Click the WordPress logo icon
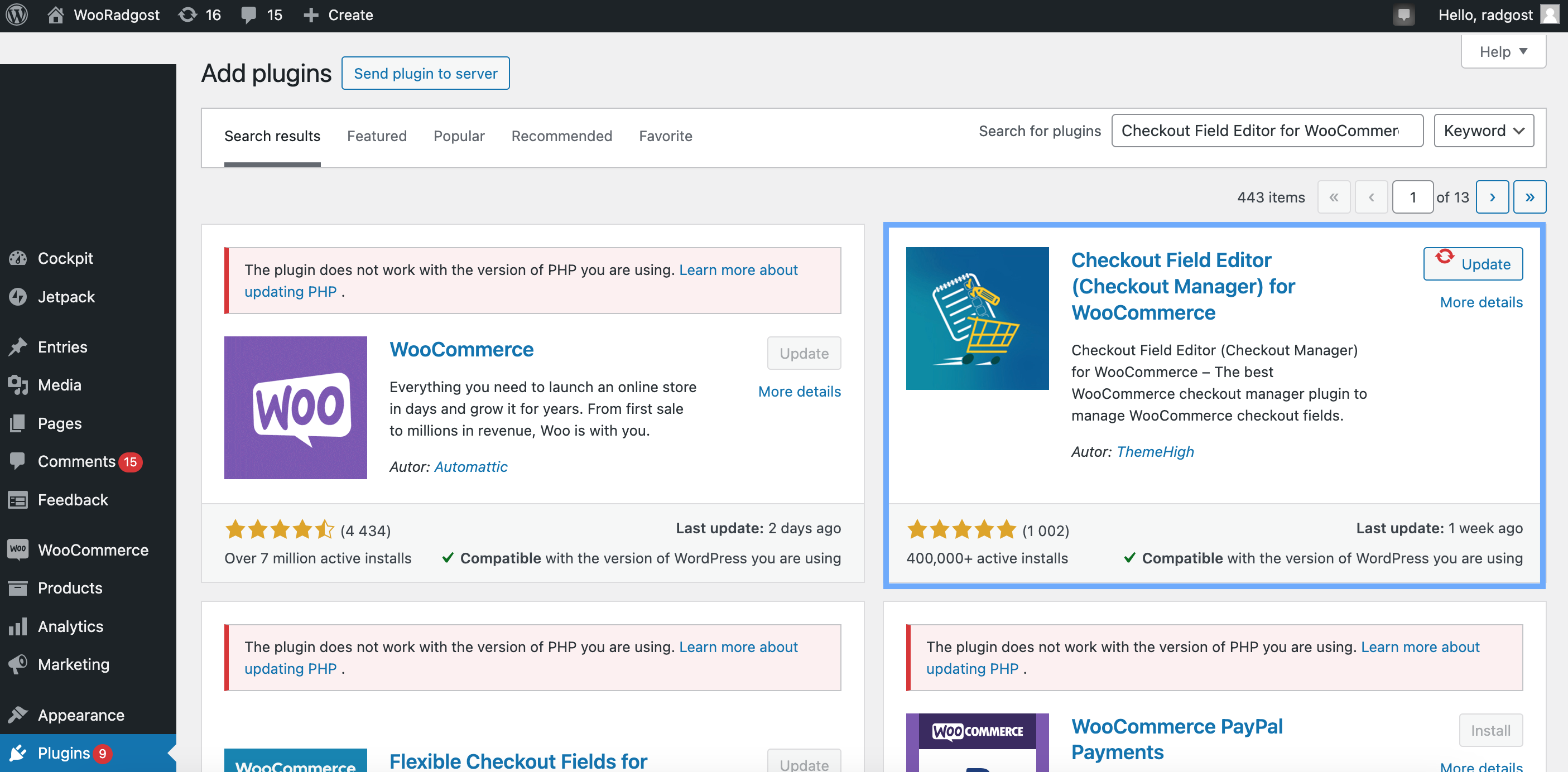The image size is (1568, 772). click(x=17, y=15)
